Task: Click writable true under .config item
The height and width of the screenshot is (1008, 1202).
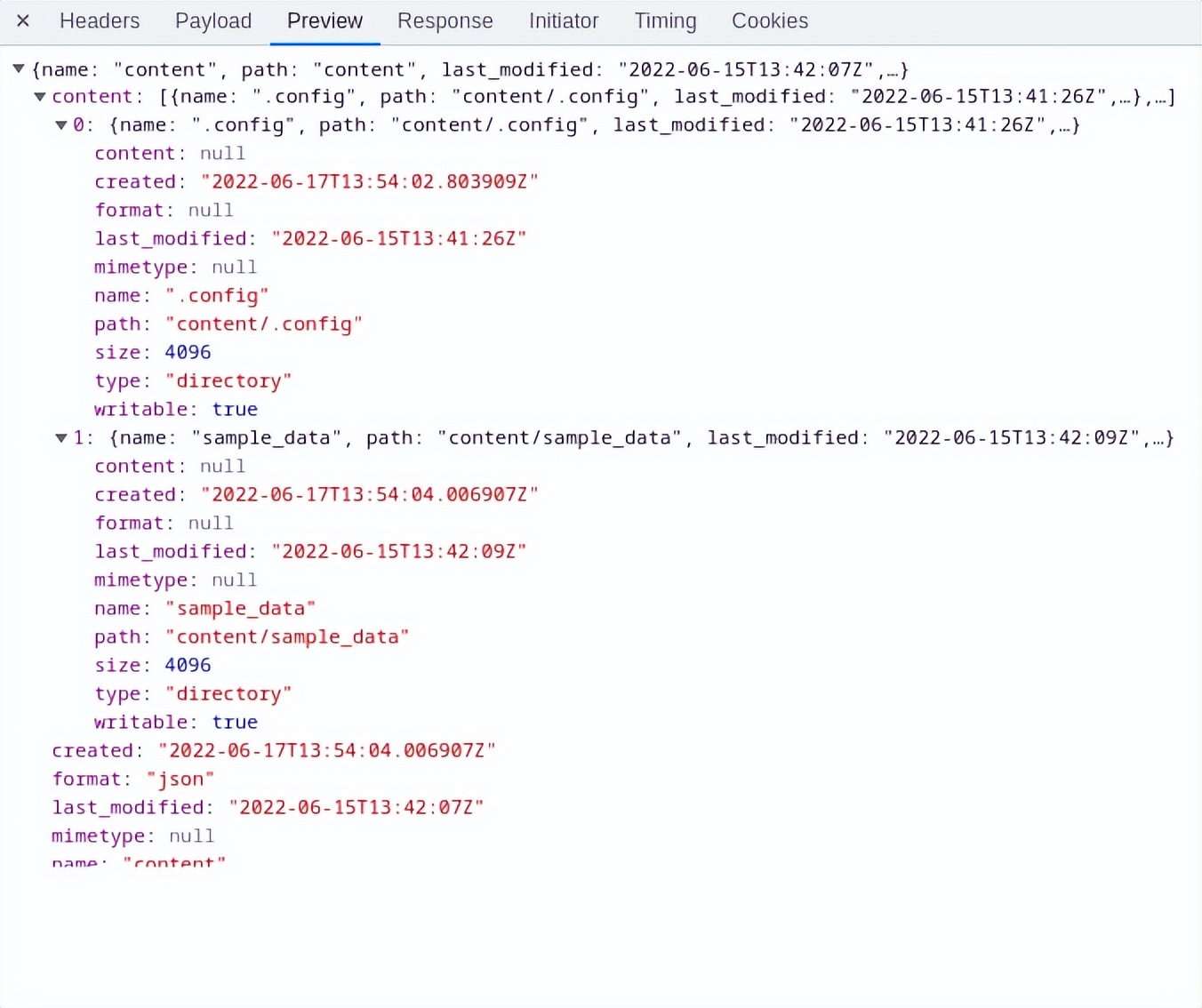Action: (x=176, y=409)
